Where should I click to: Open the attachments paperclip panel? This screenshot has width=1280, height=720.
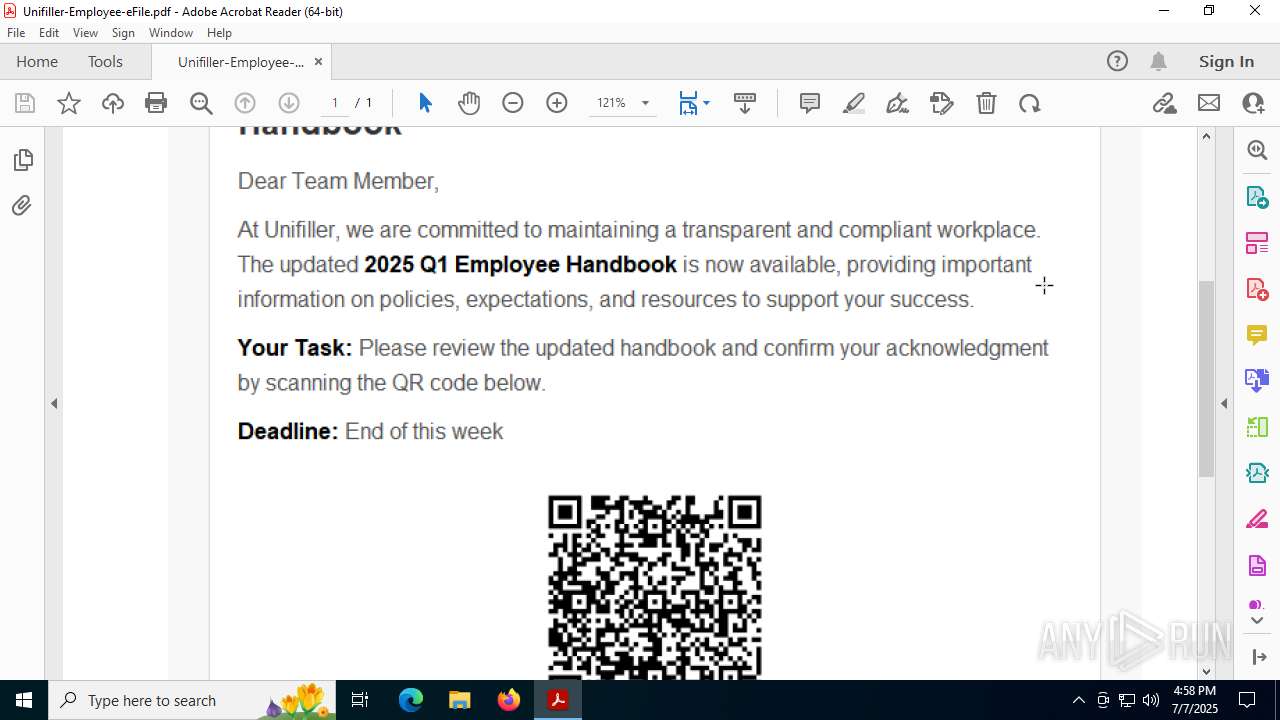point(22,206)
